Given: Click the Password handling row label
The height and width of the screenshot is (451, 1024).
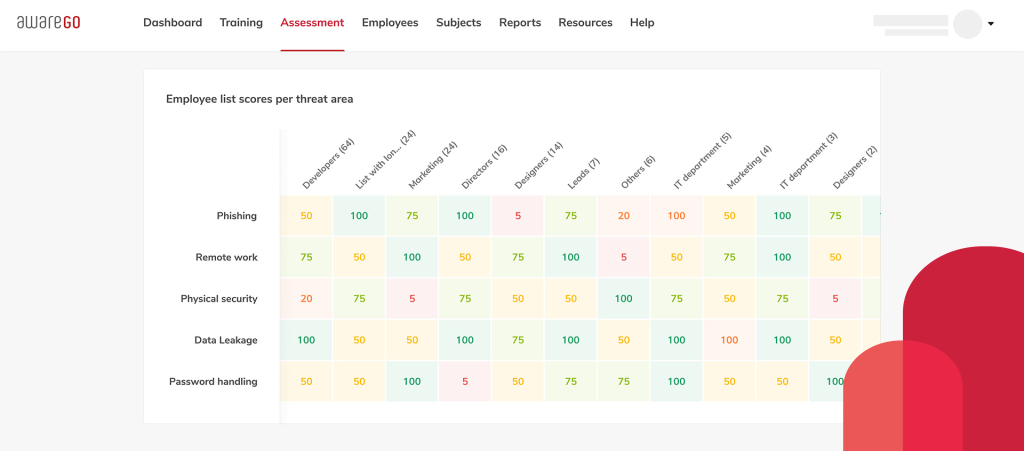Looking at the screenshot, I should 213,382.
